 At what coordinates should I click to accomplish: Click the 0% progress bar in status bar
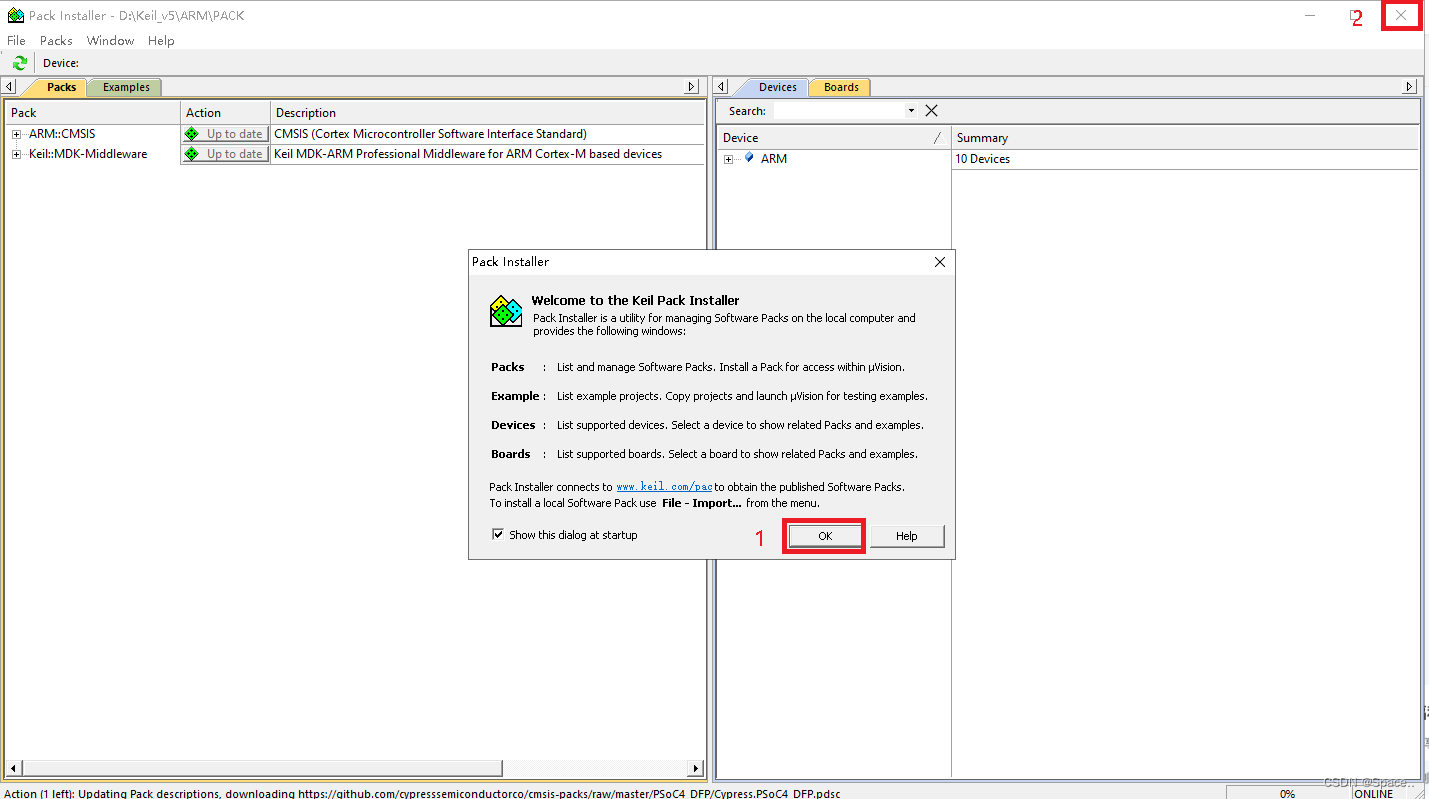[1287, 793]
